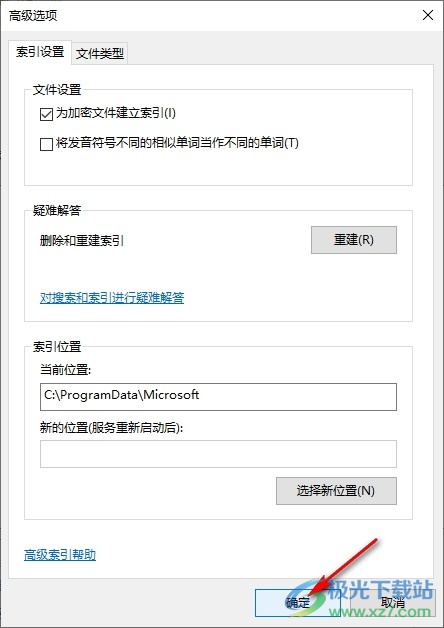Click the 疑难解答 group heading
The image size is (444, 628).
point(57,210)
